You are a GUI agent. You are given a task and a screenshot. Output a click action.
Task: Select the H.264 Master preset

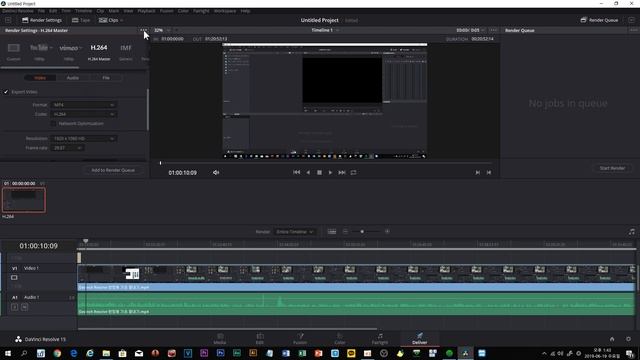coord(99,51)
